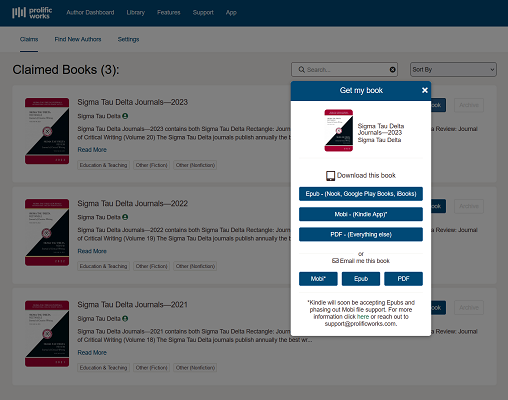This screenshot has height=400, width=508.
Task: Click title Sigma Tau Delta Journals—2023
Action: [x=133, y=102]
